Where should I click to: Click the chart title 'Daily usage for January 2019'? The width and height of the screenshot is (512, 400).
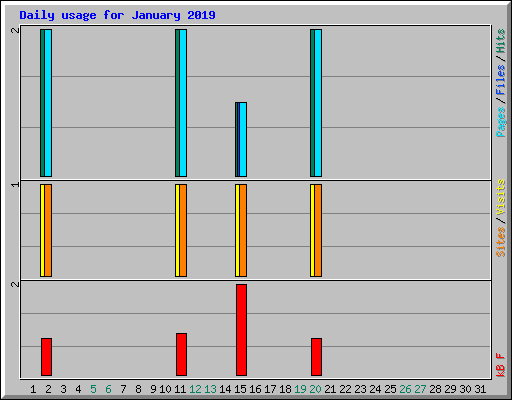[117, 15]
